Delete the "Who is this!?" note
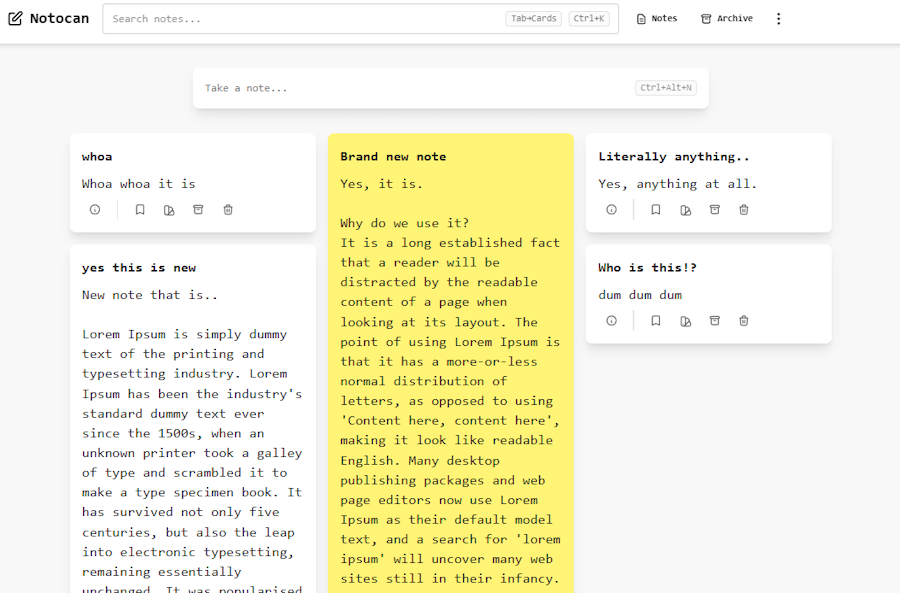900x593 pixels. click(743, 320)
